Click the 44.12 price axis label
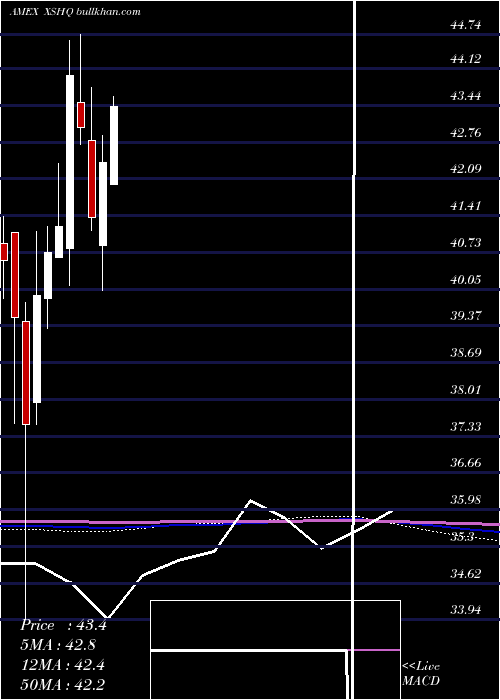Screen dimensions: 500x700 (x=466, y=58)
